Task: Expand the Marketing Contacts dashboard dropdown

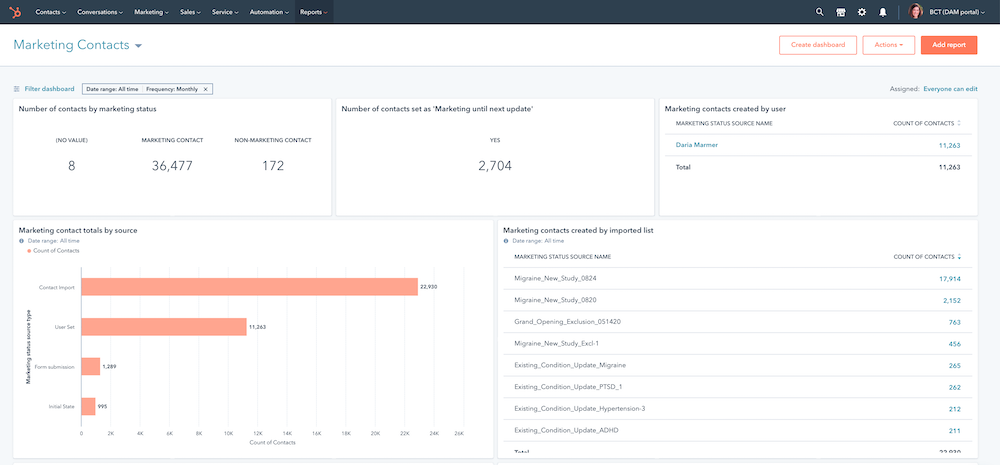Action: [138, 46]
